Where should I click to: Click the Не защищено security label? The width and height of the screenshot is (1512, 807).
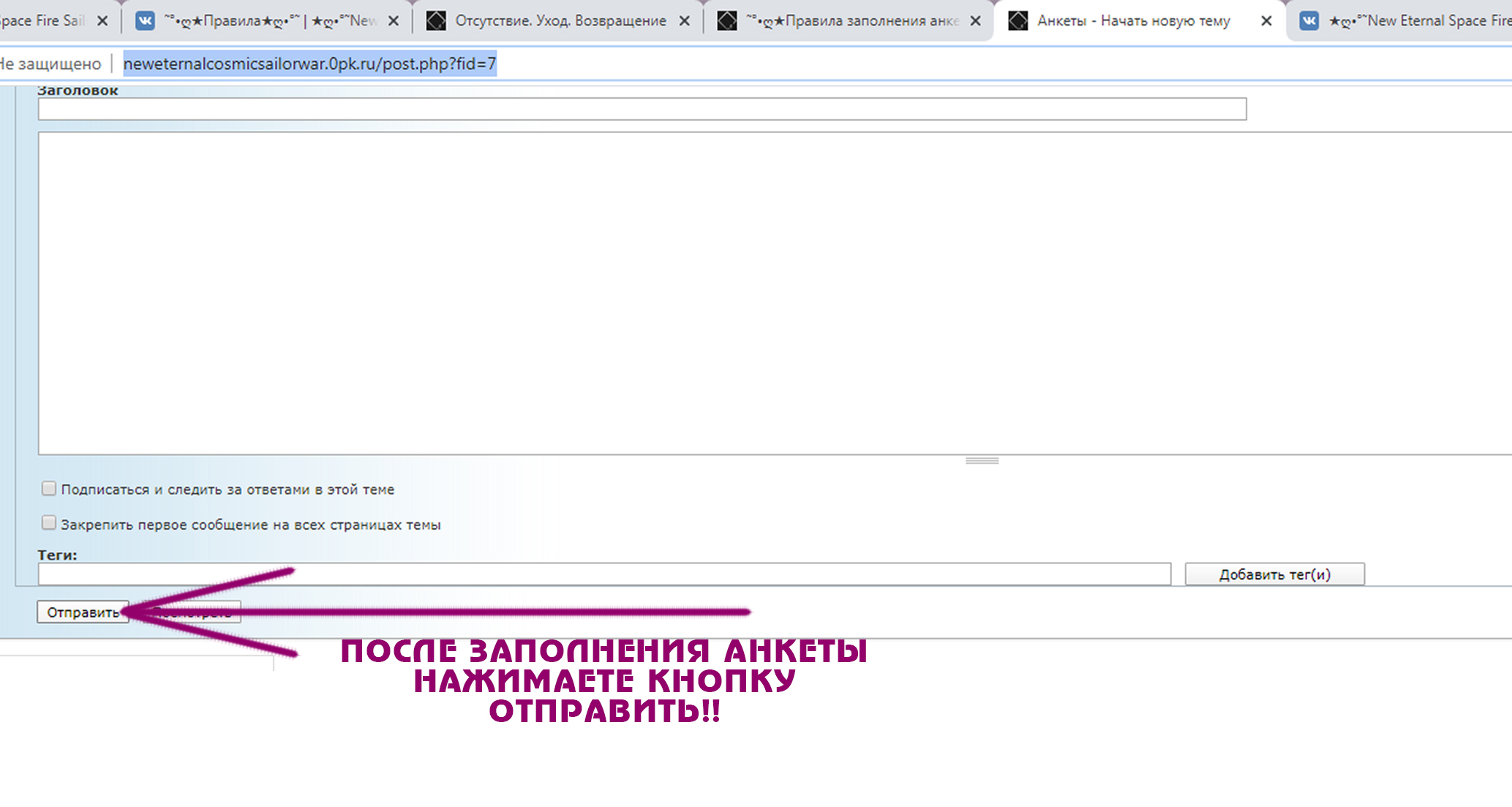(50, 64)
